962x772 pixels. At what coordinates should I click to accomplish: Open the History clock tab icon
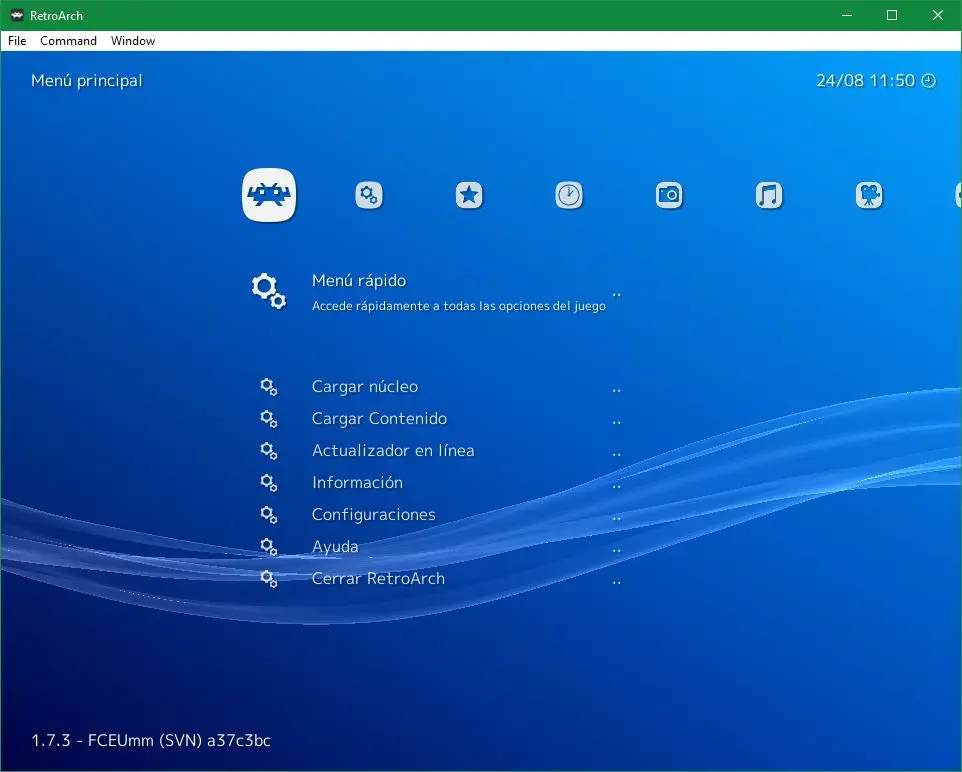[x=569, y=195]
